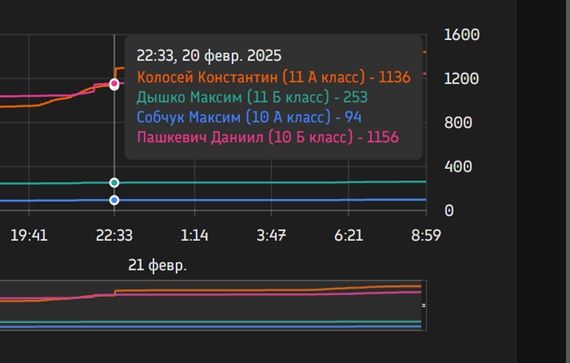Click the range navigator right handle
The height and width of the screenshot is (363, 570).
(424, 306)
